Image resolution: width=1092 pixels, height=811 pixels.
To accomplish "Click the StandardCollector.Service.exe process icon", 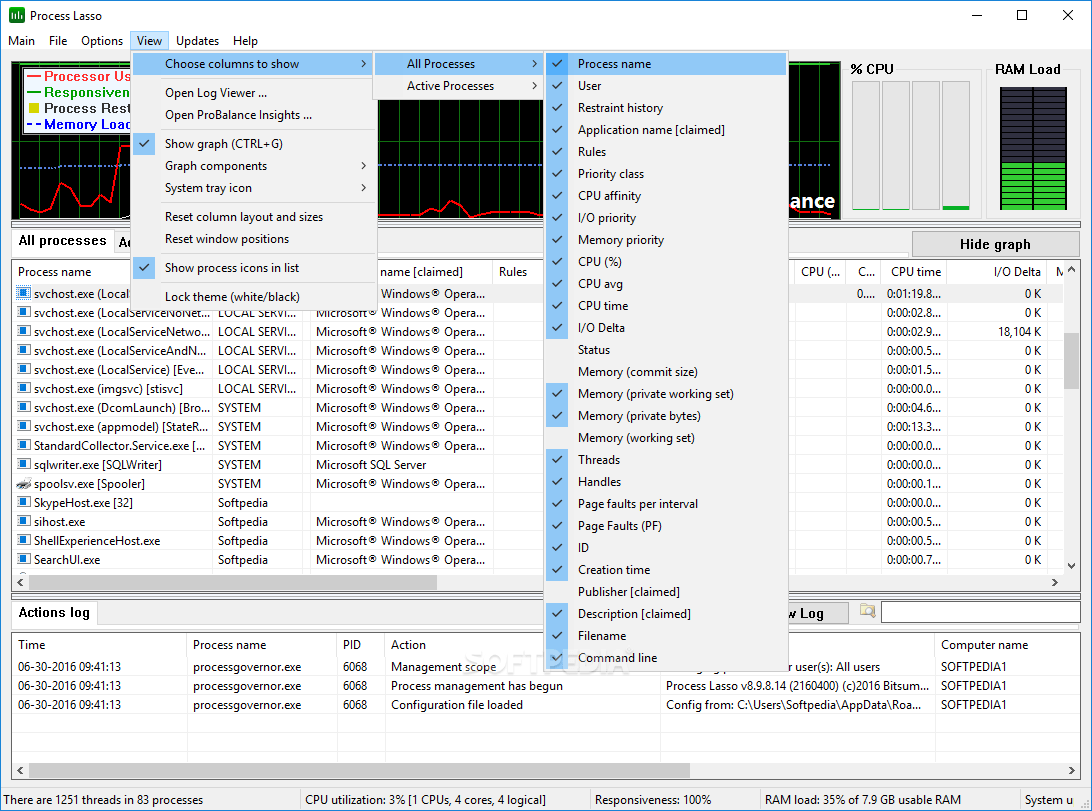I will [x=24, y=446].
